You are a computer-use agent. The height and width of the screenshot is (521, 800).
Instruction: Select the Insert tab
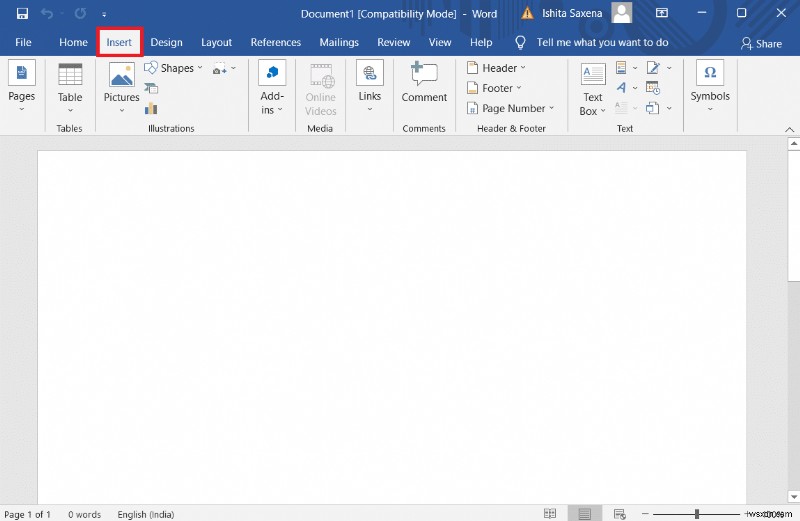(x=119, y=42)
